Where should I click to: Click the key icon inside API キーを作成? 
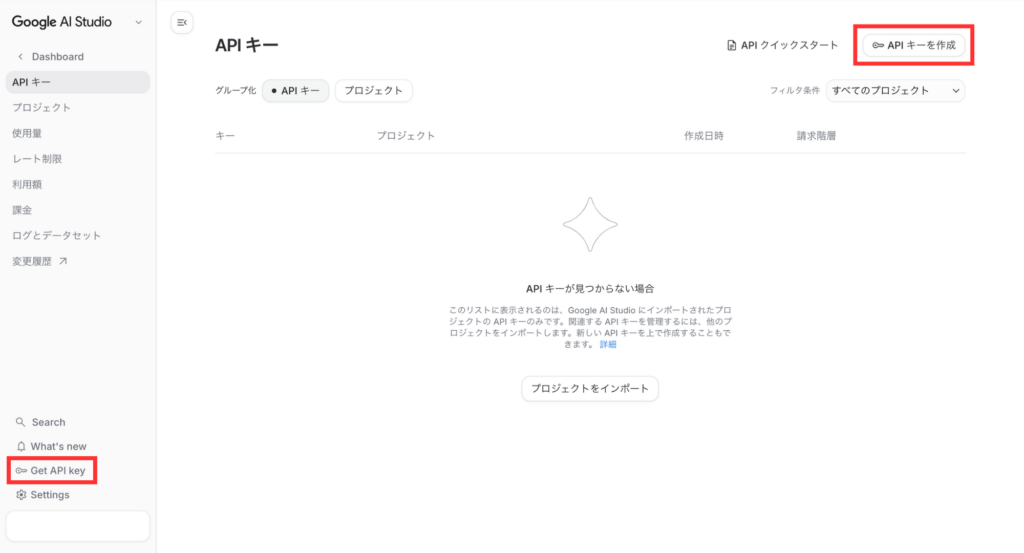pos(878,45)
